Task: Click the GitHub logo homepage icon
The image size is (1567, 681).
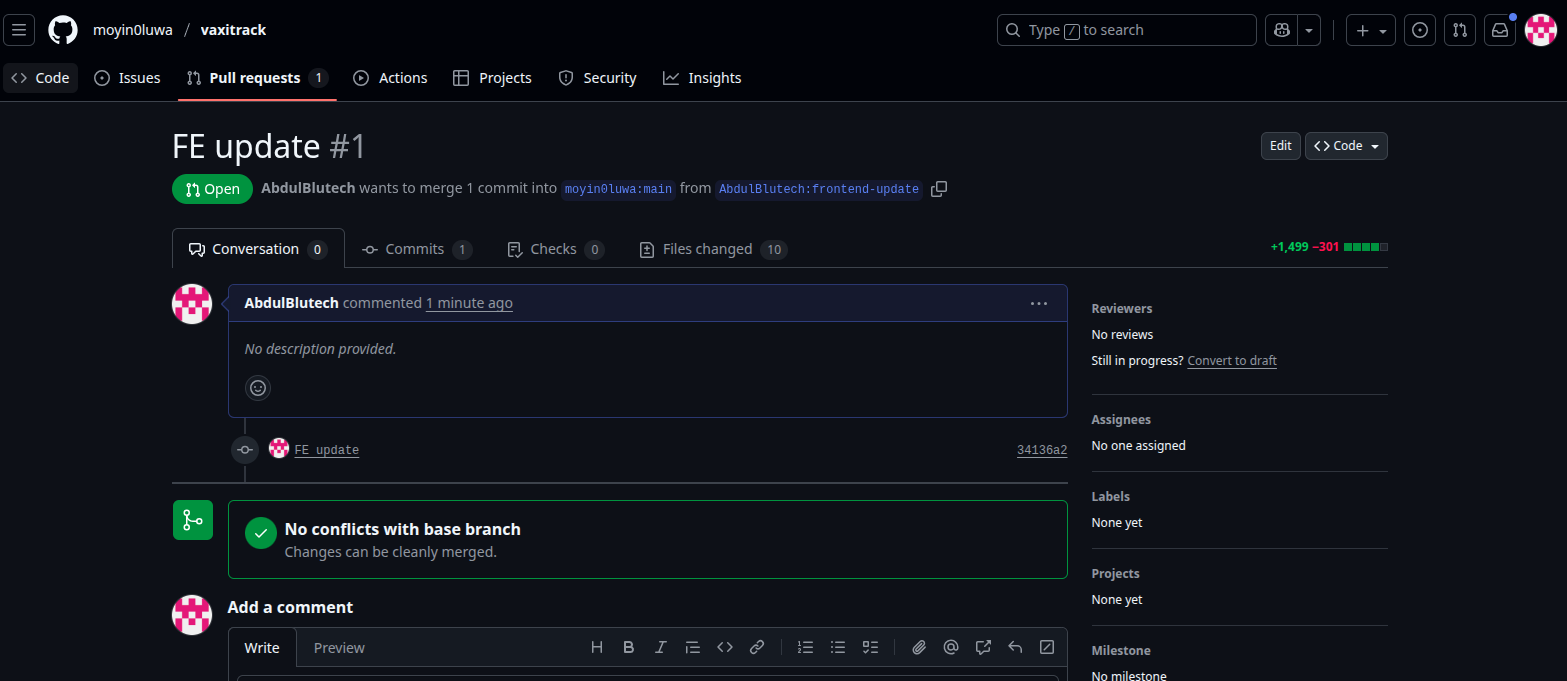Action: point(63,30)
